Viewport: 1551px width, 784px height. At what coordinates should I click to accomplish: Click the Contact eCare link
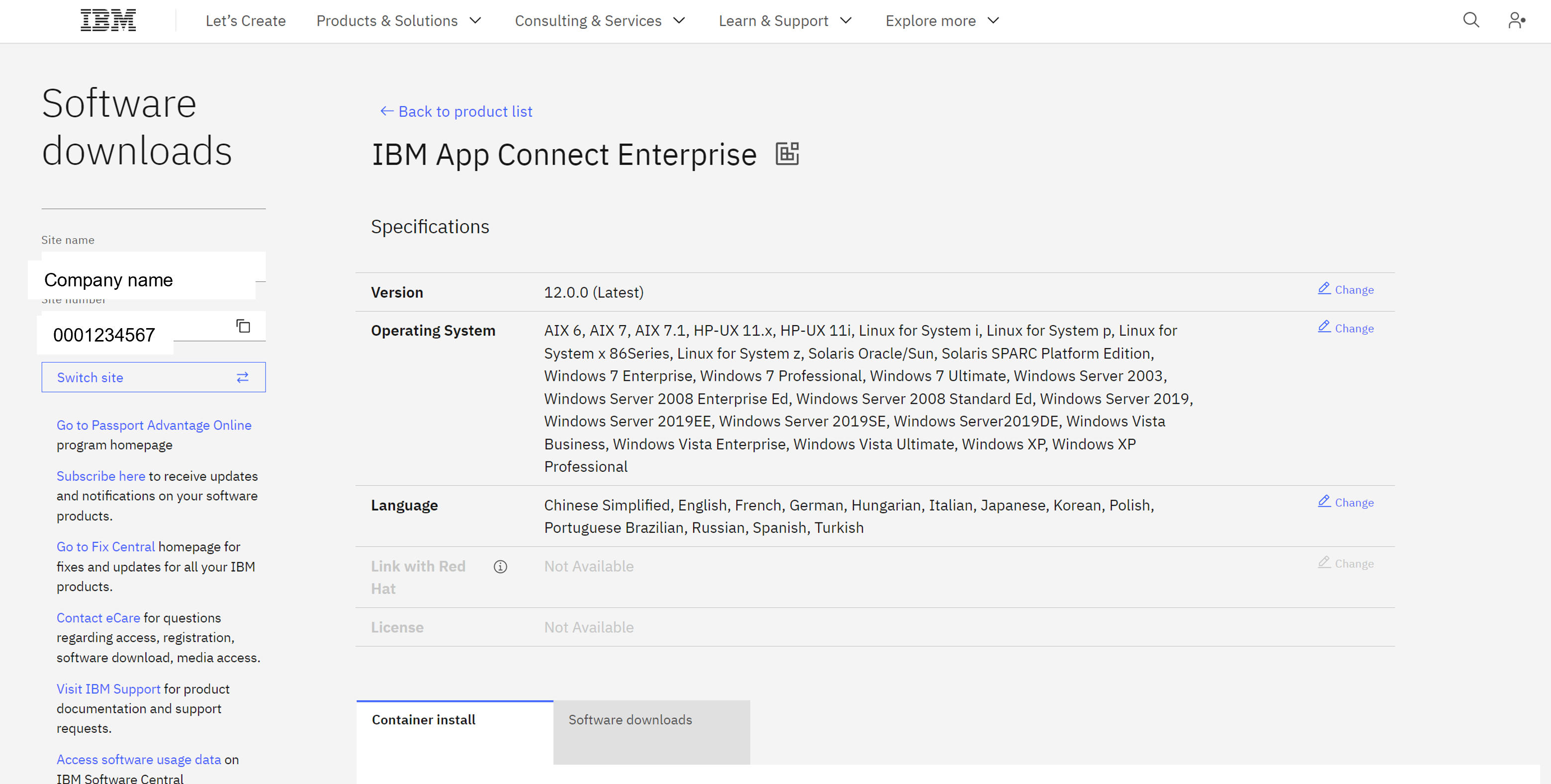(x=98, y=618)
